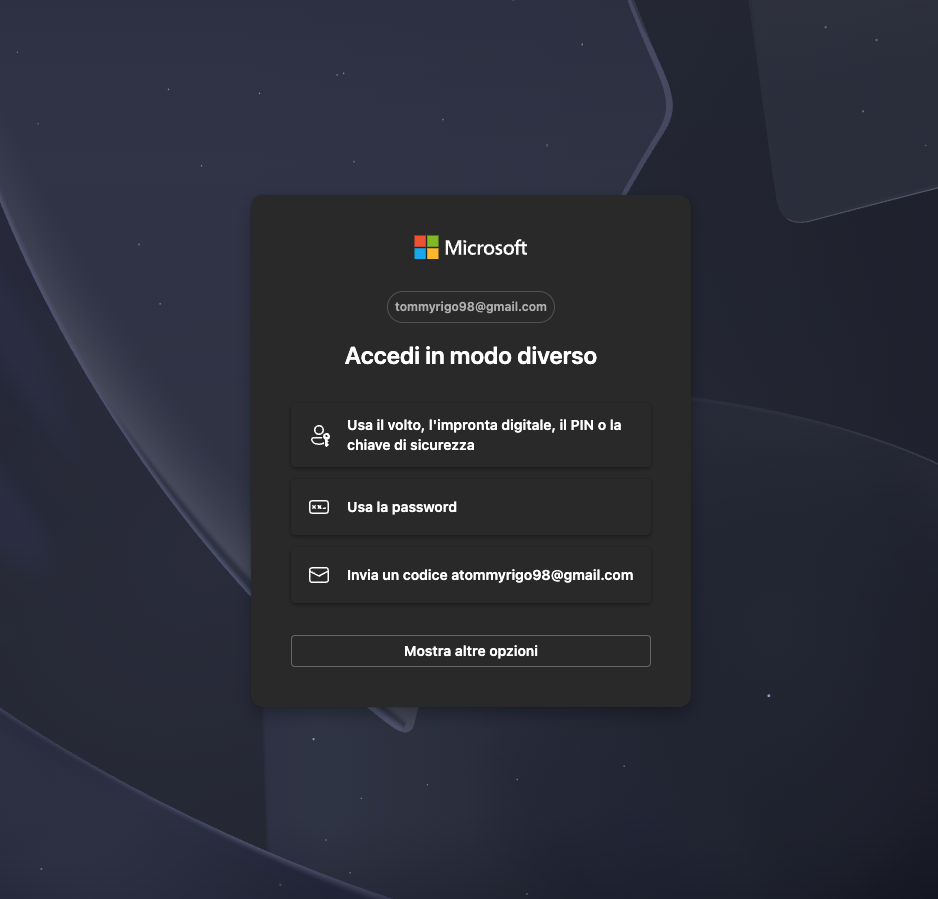Choose face, fingerprint, PIN or security key option
Screen dimensions: 938x899
pyautogui.click(x=471, y=435)
